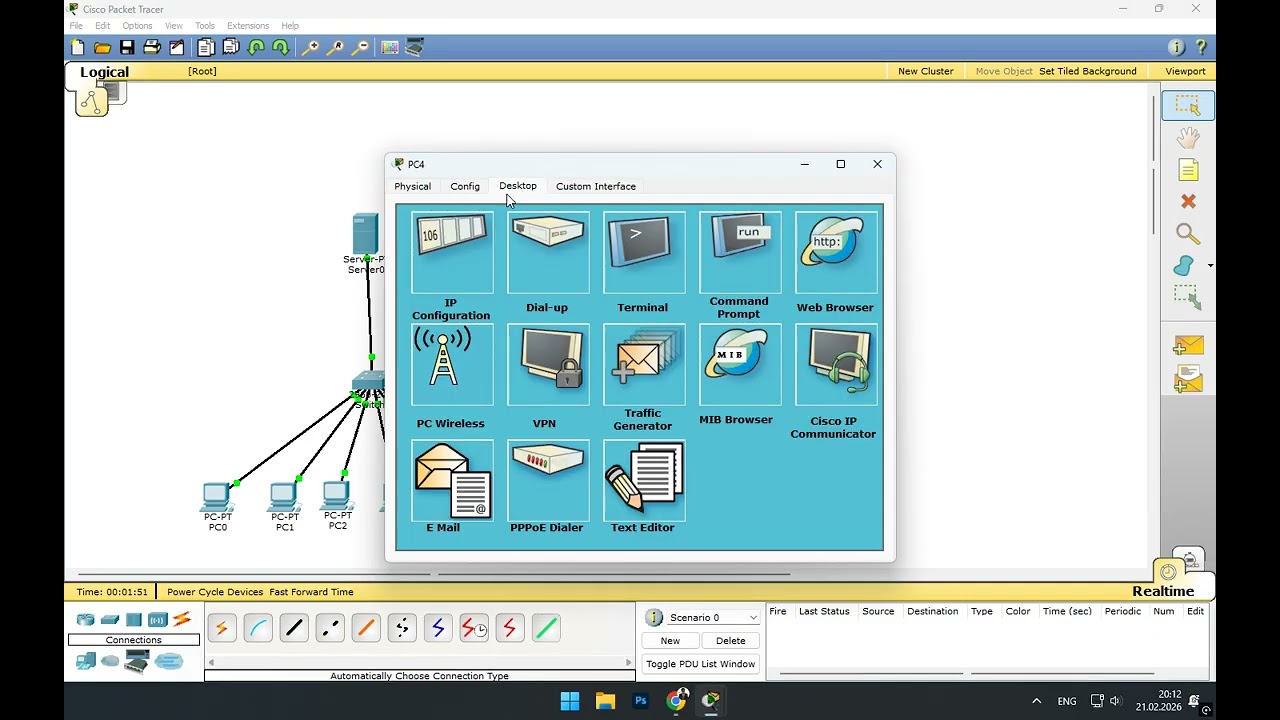Select the orange fiber cable
Viewport: 1280px width, 720px height.
point(366,628)
